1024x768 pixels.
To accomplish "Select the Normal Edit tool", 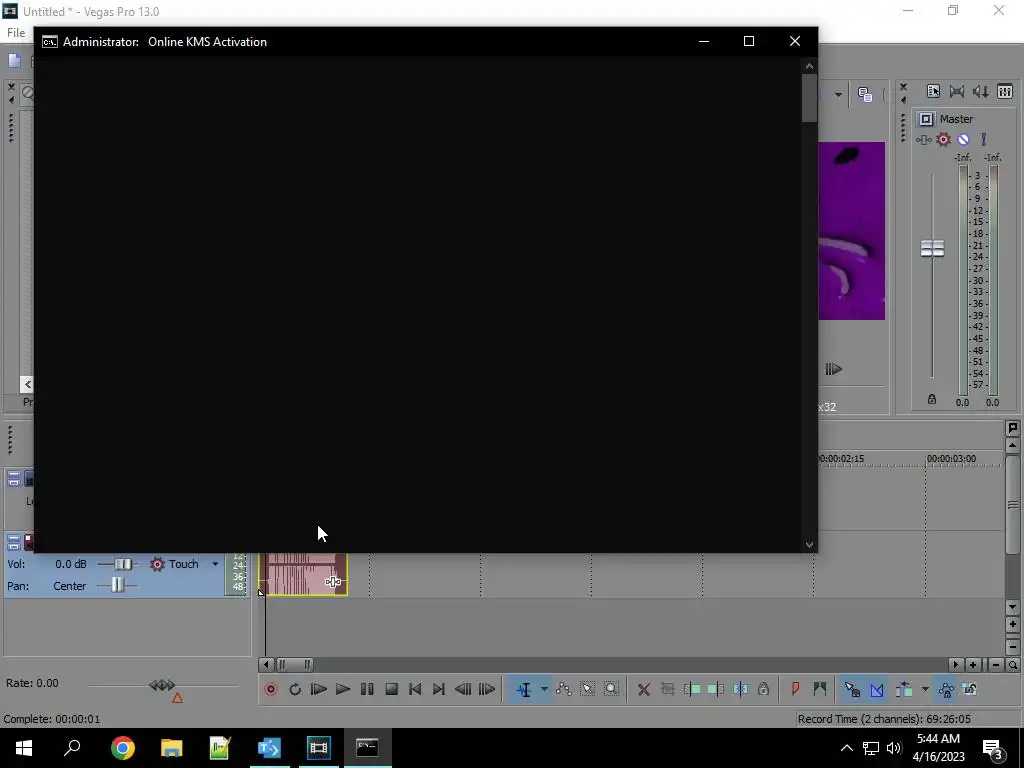I will click(524, 689).
